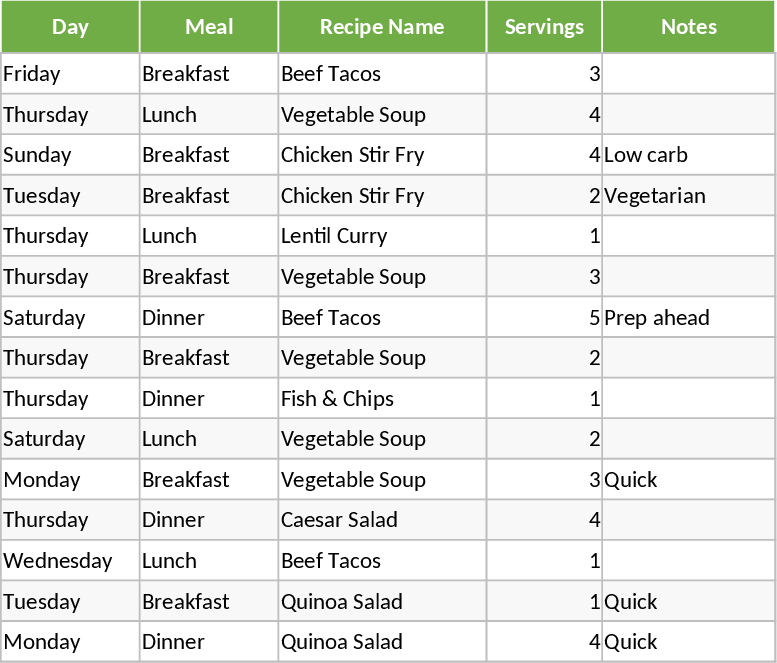
Task: Select the Friday day cell
Action: pyautogui.click(x=70, y=74)
